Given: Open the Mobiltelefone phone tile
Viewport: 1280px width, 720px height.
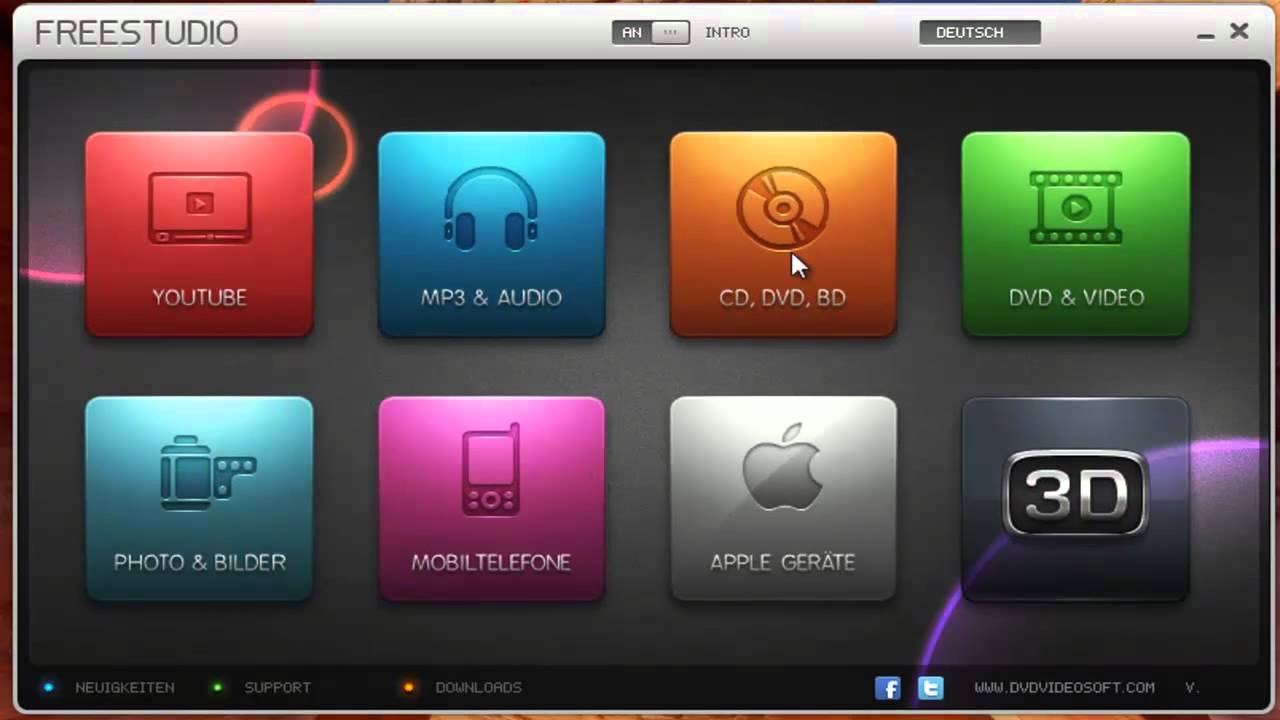Looking at the screenshot, I should [491, 499].
